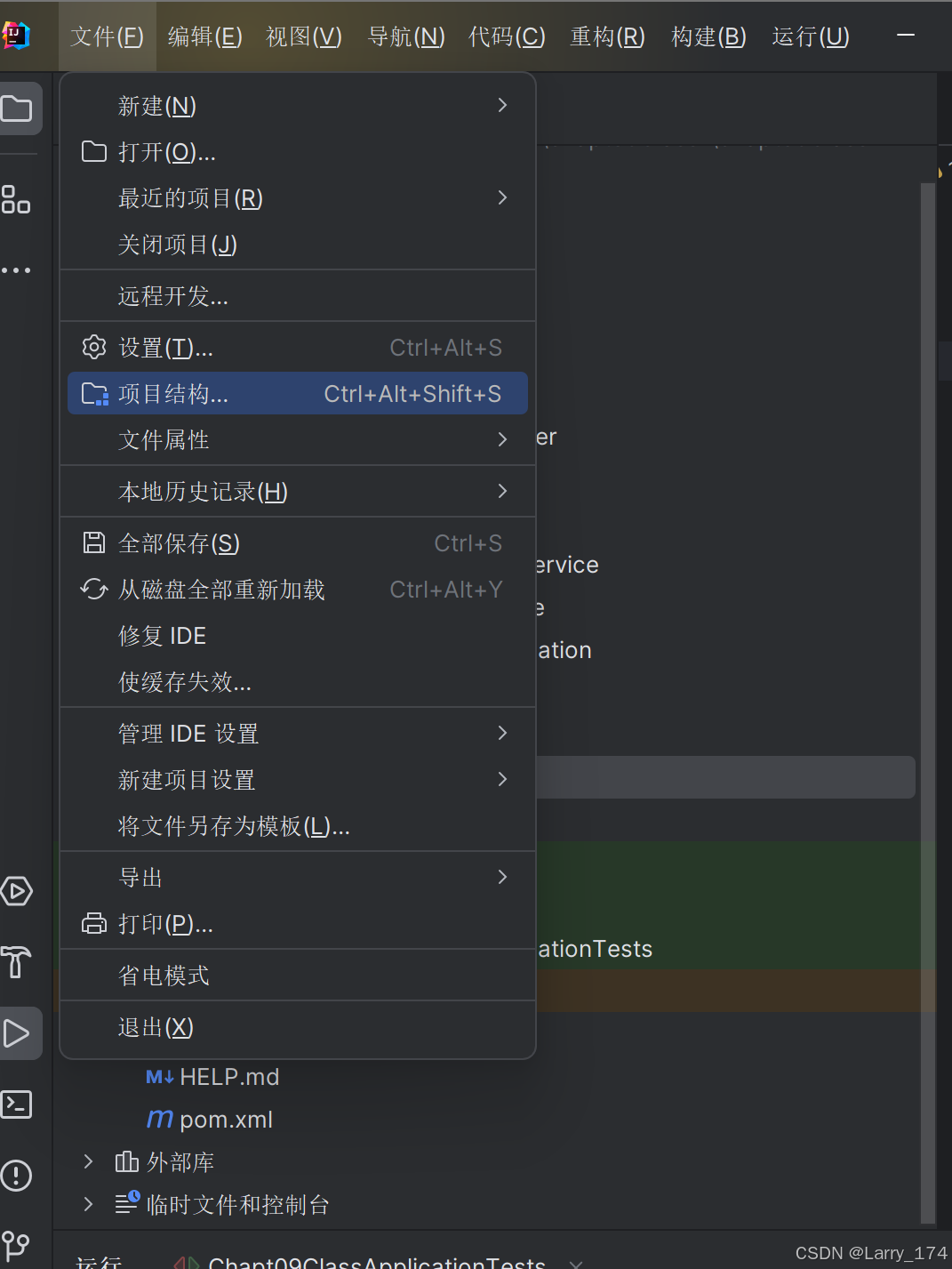Expand the 外部库 tree node
952x1269 pixels.
click(87, 1161)
